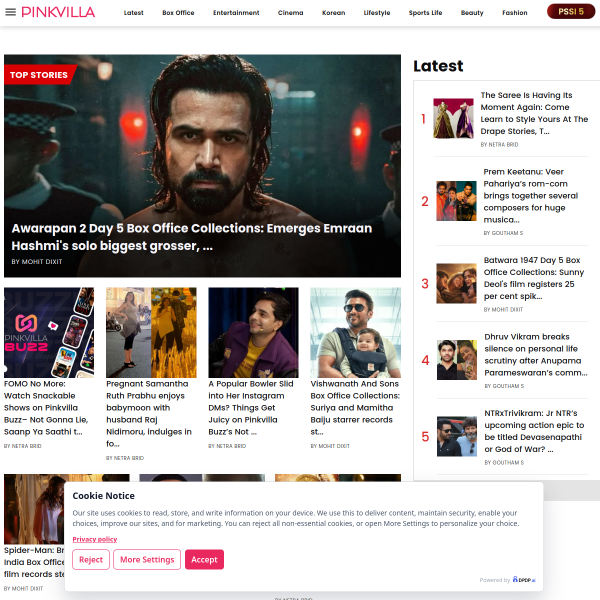Open Batwara 1947 Day 5 article
This screenshot has width=600, height=600.
coord(534,278)
